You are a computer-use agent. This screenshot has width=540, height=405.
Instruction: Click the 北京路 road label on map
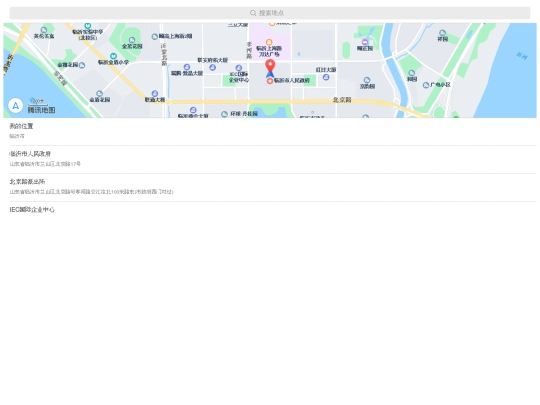(x=342, y=100)
